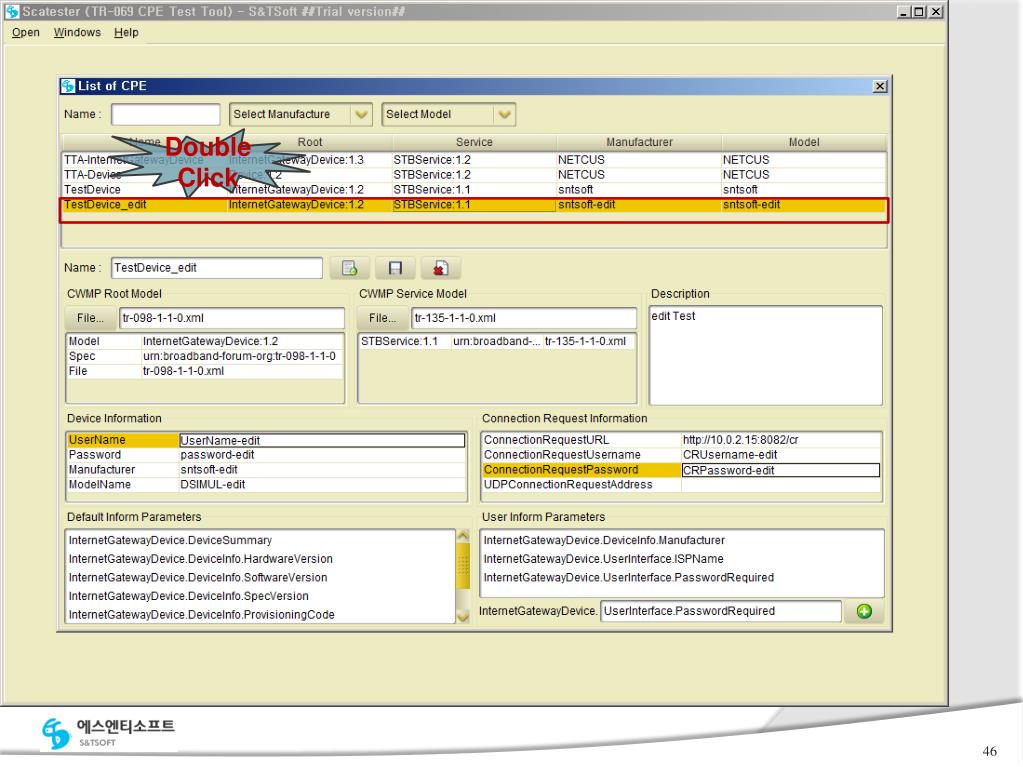Click the Spec row in the Root Model table

point(205,357)
